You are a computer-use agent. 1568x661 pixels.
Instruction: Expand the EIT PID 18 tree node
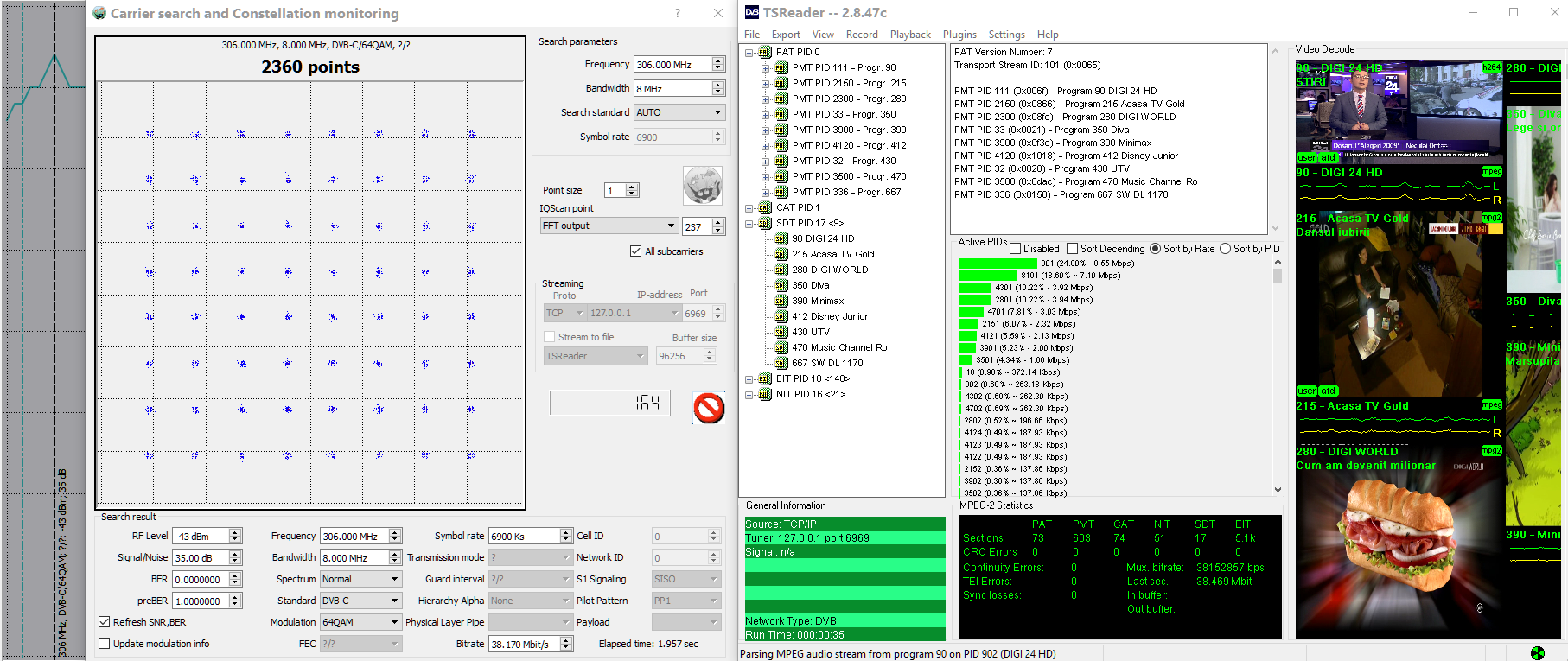(749, 378)
